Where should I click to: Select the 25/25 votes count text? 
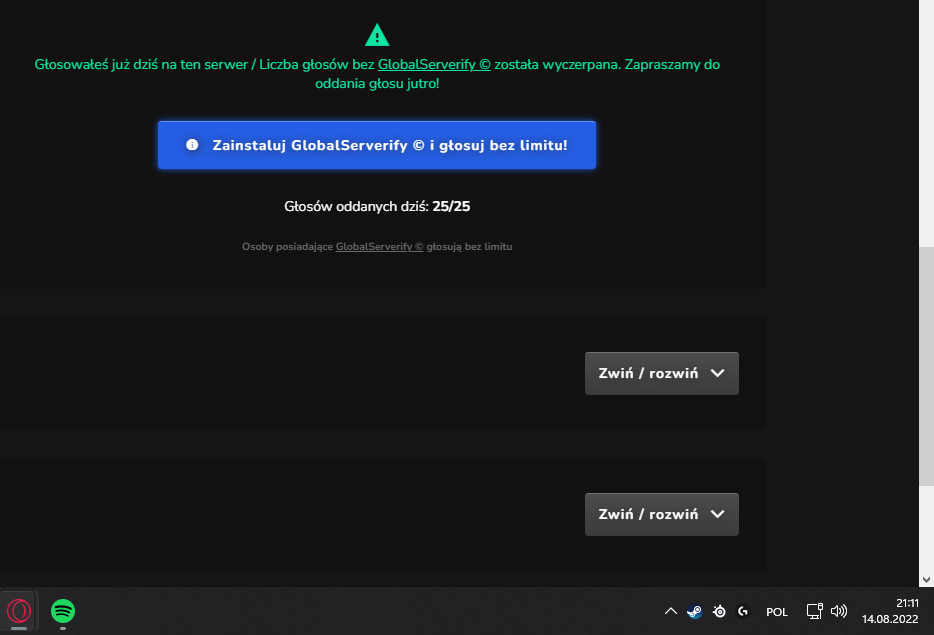pyautogui.click(x=451, y=206)
